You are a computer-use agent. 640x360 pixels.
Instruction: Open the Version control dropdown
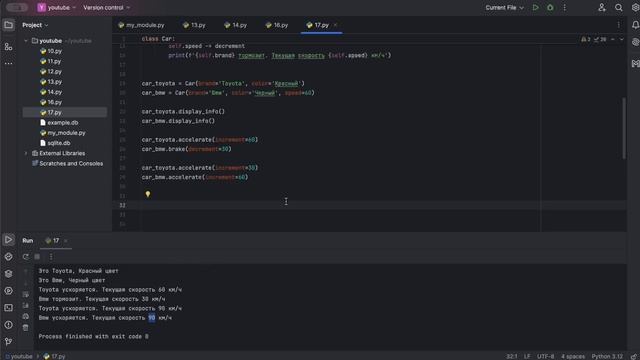[107, 8]
